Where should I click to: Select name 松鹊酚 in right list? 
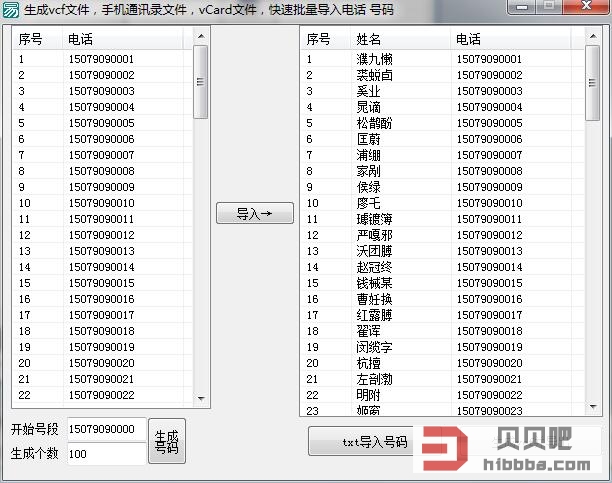374,123
